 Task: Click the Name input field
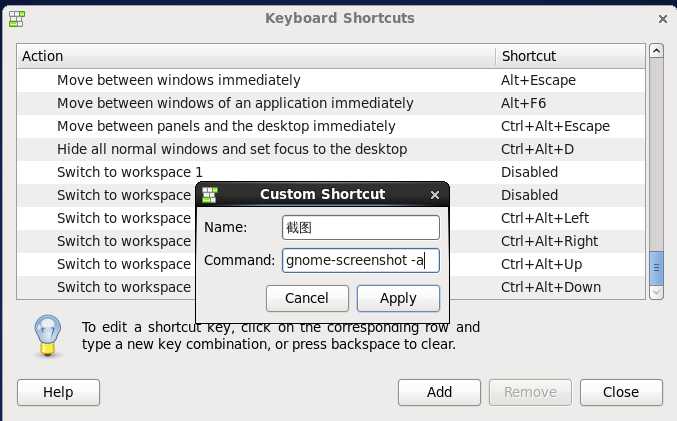[361, 228]
